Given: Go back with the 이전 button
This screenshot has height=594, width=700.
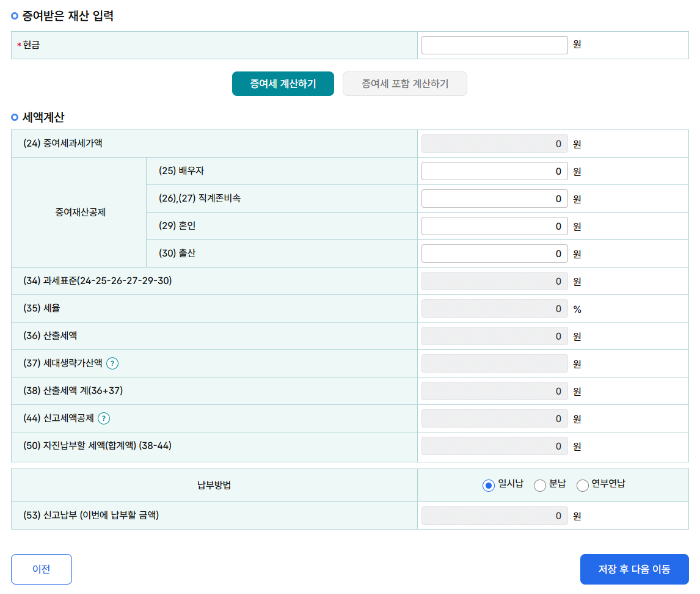Looking at the screenshot, I should tap(41, 569).
